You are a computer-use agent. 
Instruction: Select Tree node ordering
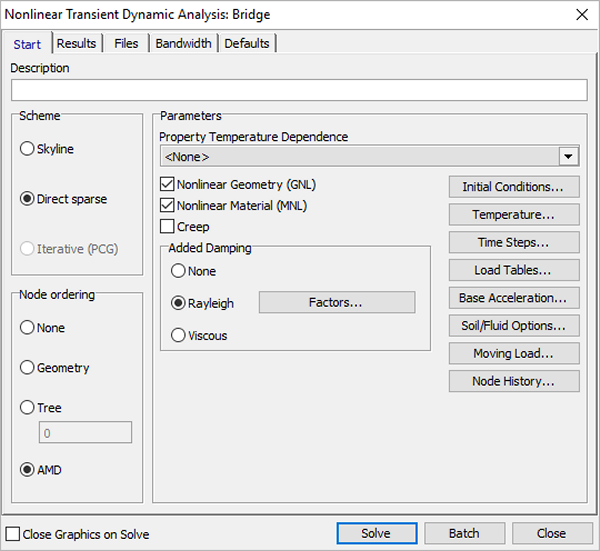28,408
